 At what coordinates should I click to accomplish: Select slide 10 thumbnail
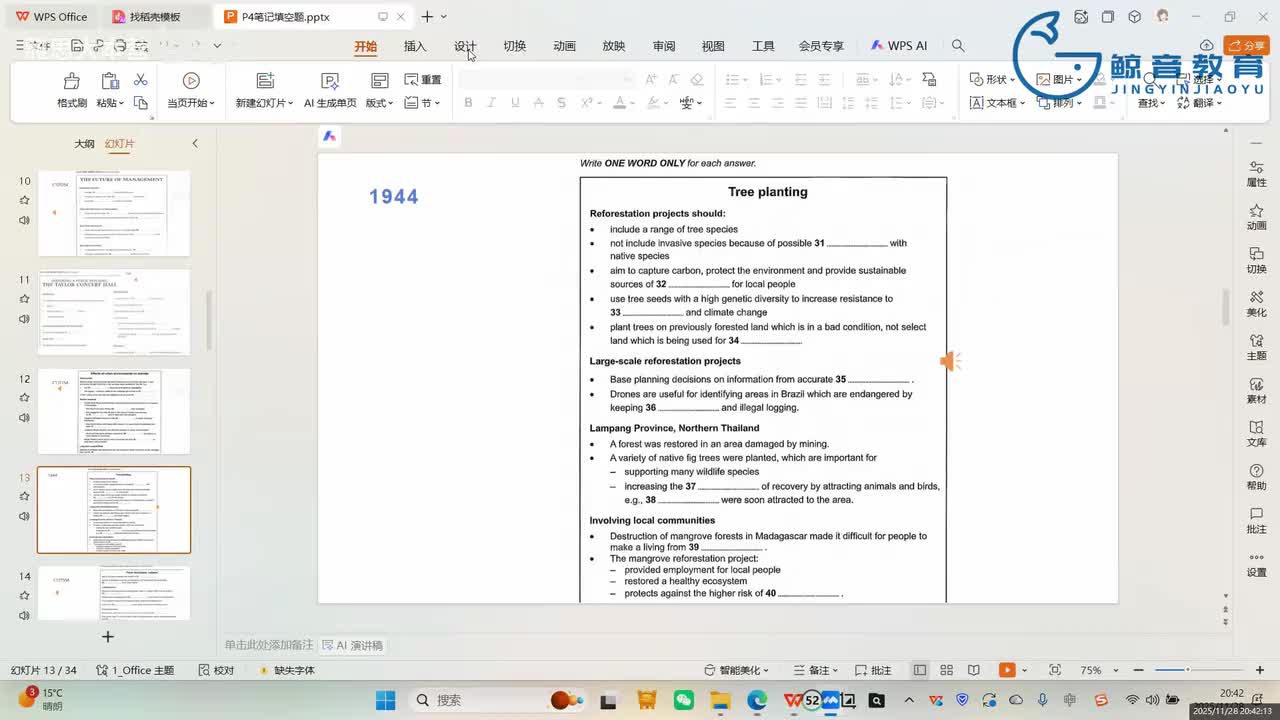point(114,213)
